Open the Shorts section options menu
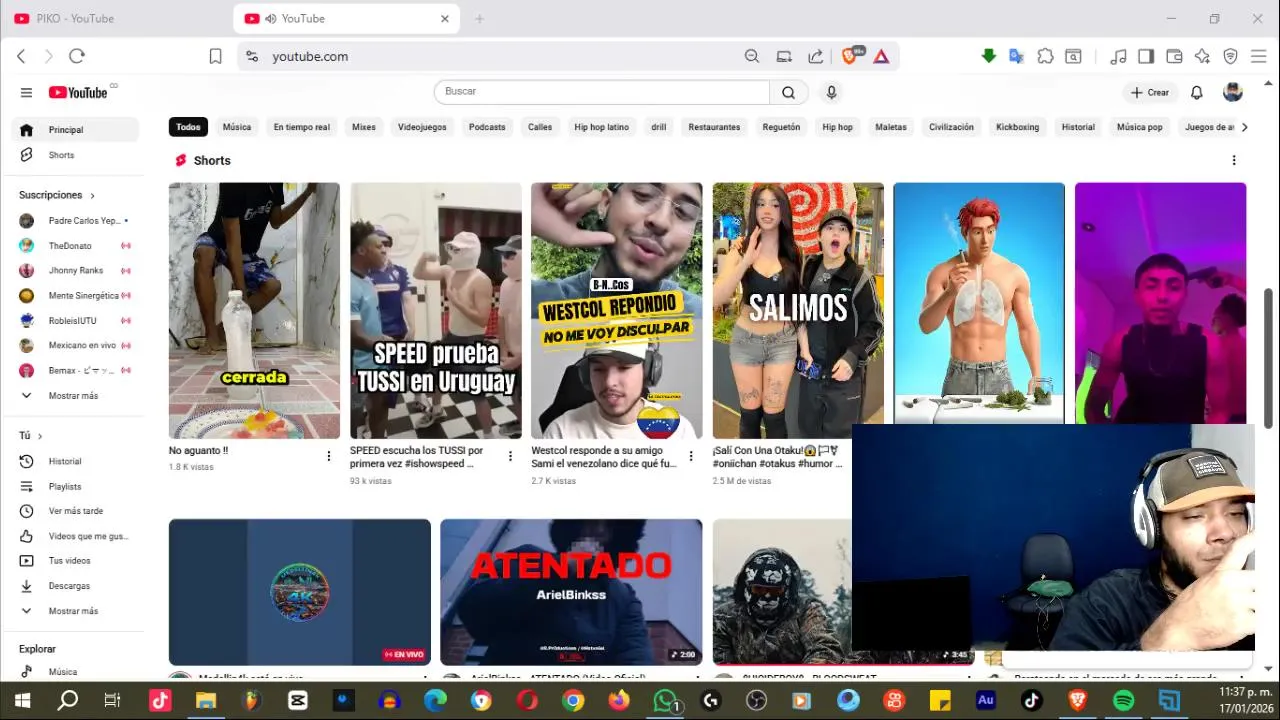 pyautogui.click(x=1234, y=160)
